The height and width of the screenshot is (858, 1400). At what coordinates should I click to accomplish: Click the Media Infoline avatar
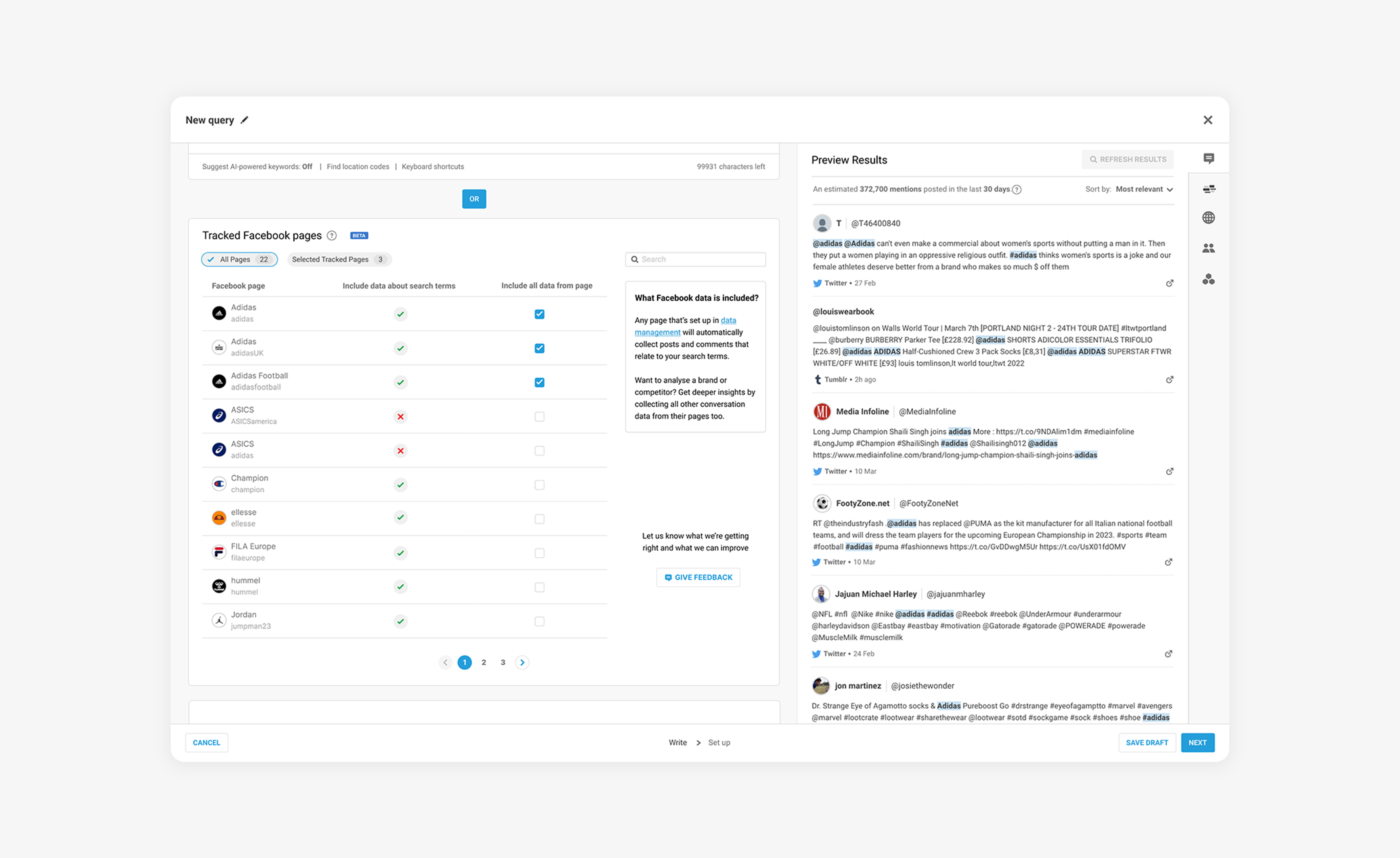click(822, 411)
